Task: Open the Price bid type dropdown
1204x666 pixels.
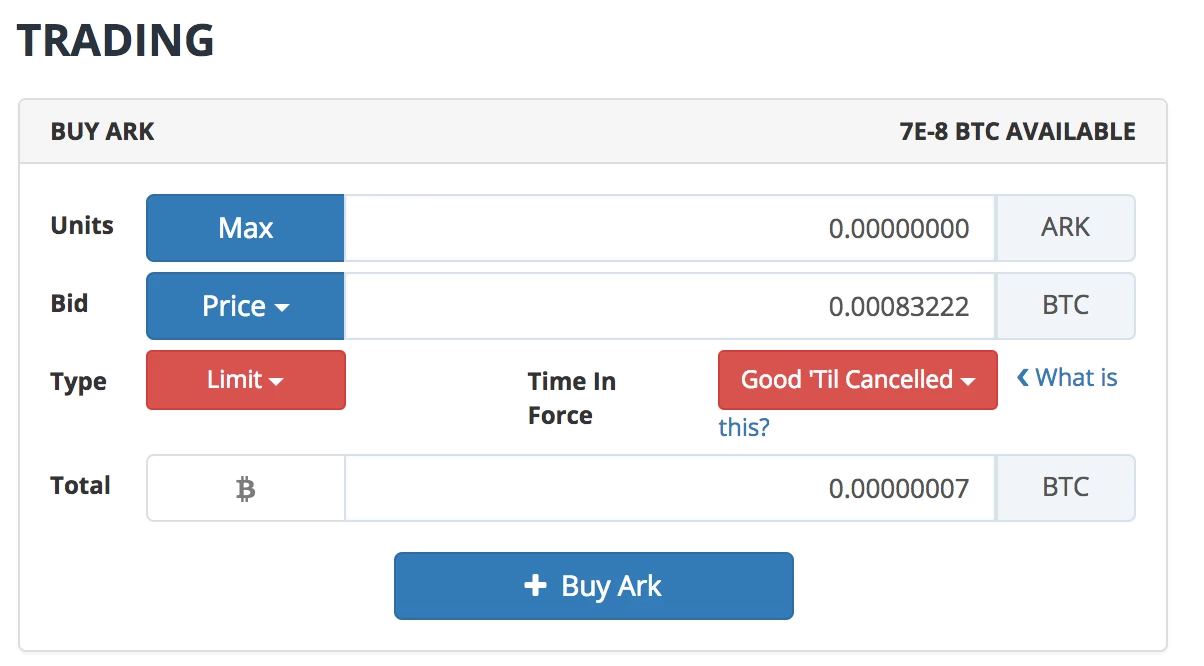Action: point(245,306)
